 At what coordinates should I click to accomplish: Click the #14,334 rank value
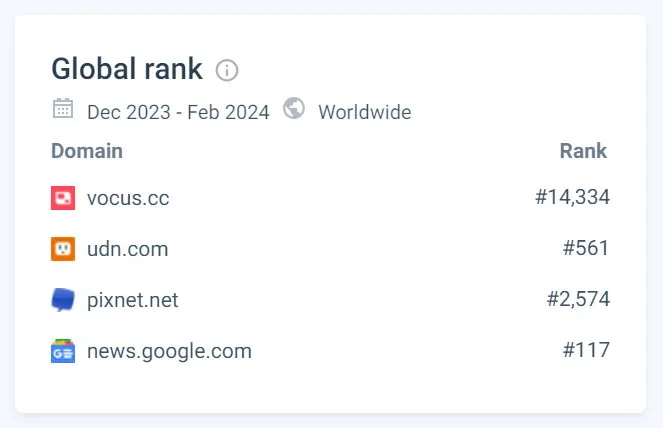pyautogui.click(x=572, y=198)
